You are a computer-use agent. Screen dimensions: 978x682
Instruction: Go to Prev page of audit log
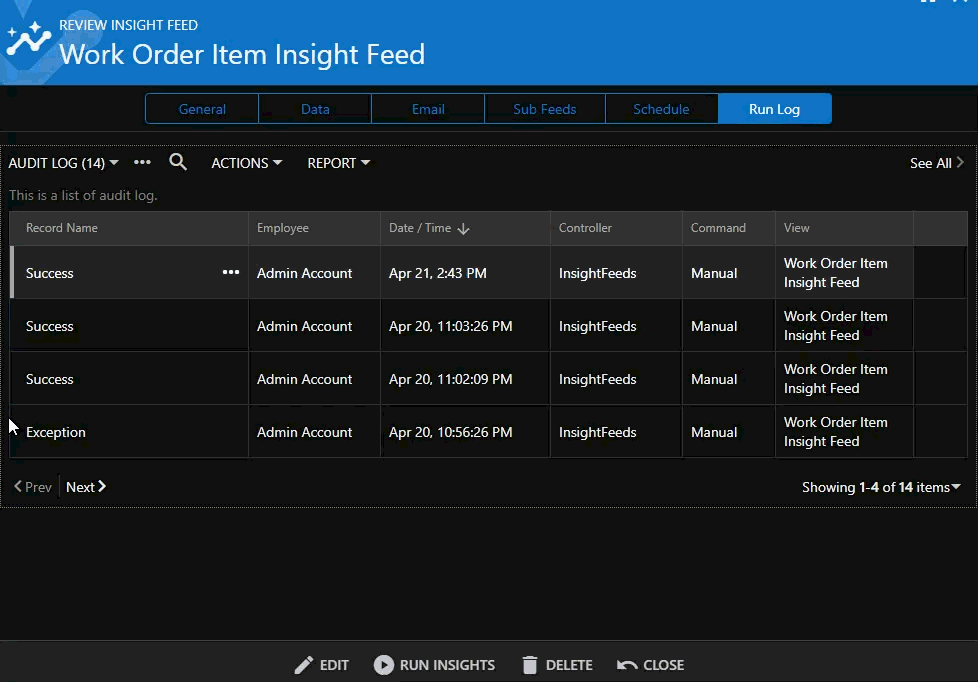point(33,487)
